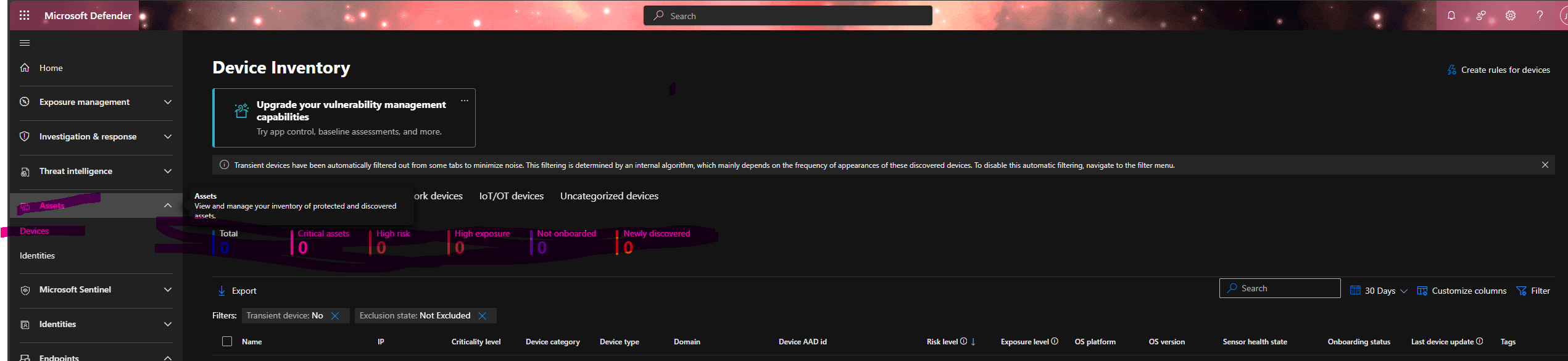Sort by the OS platform column
1568x361 pixels.
[x=1095, y=341]
